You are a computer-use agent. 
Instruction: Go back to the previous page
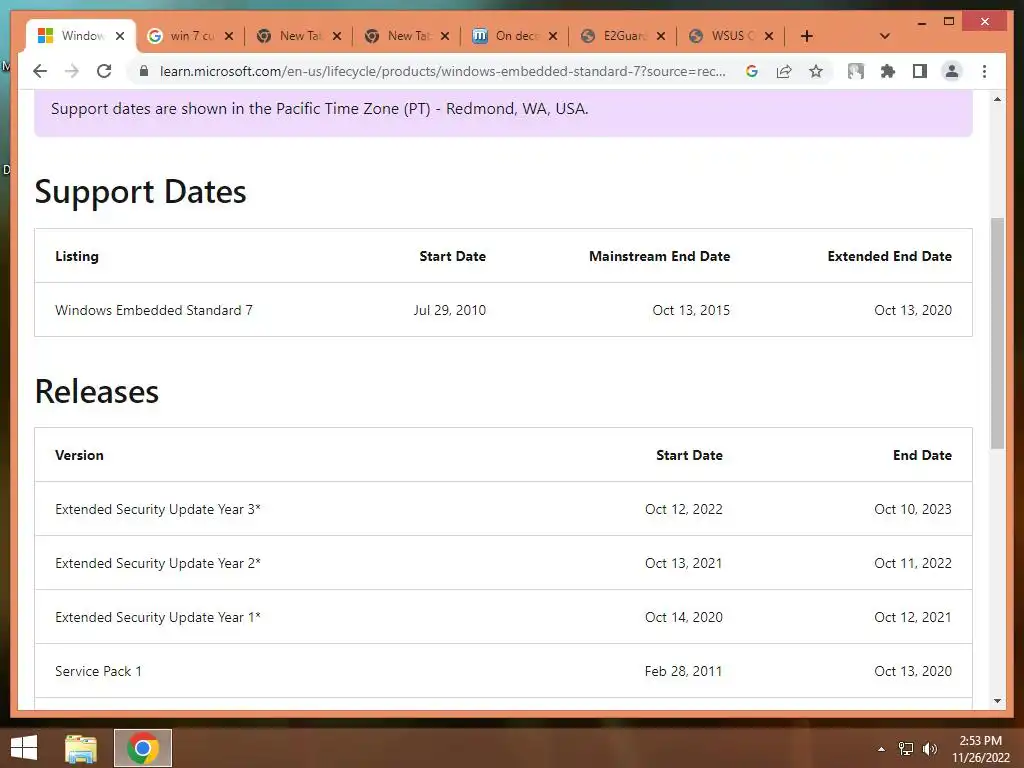click(x=40, y=71)
